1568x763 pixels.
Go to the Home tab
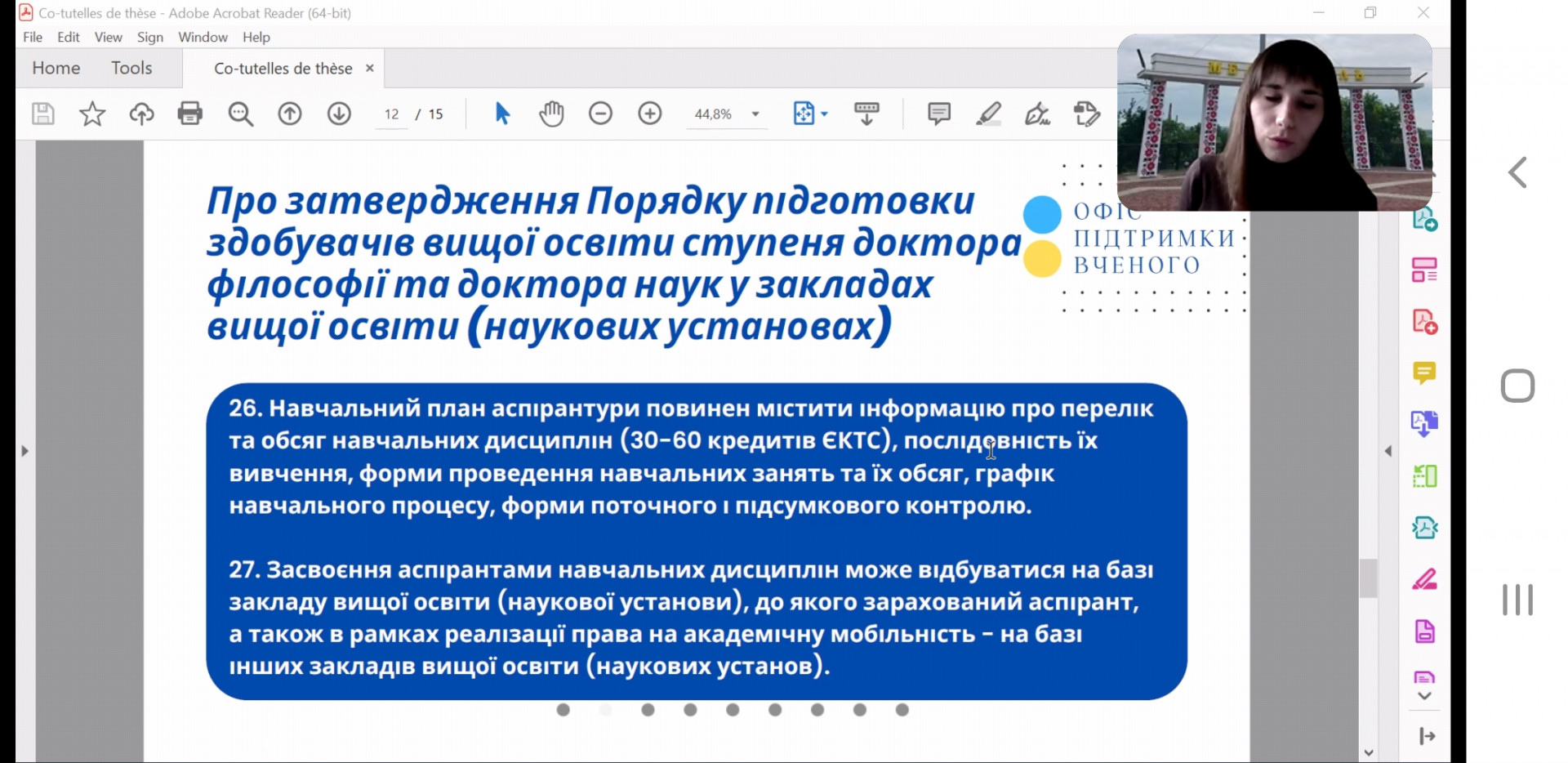56,69
